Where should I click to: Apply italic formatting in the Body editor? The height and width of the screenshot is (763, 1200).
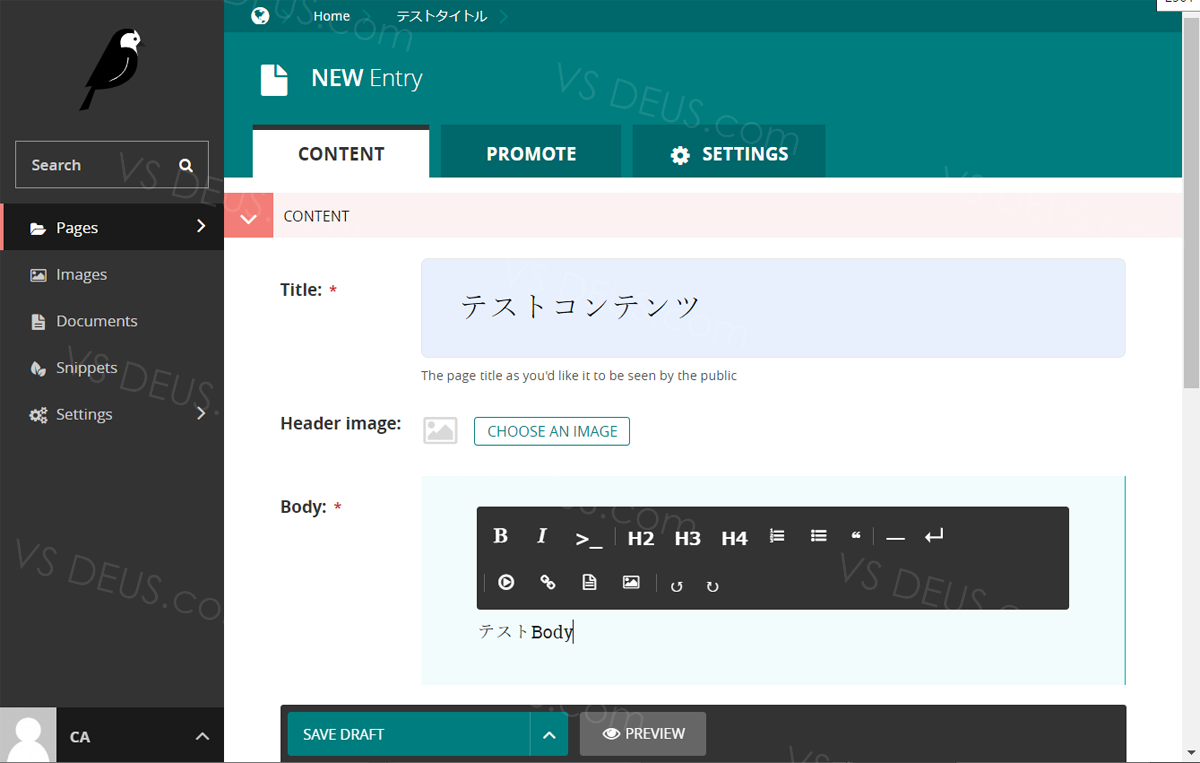[x=542, y=536]
